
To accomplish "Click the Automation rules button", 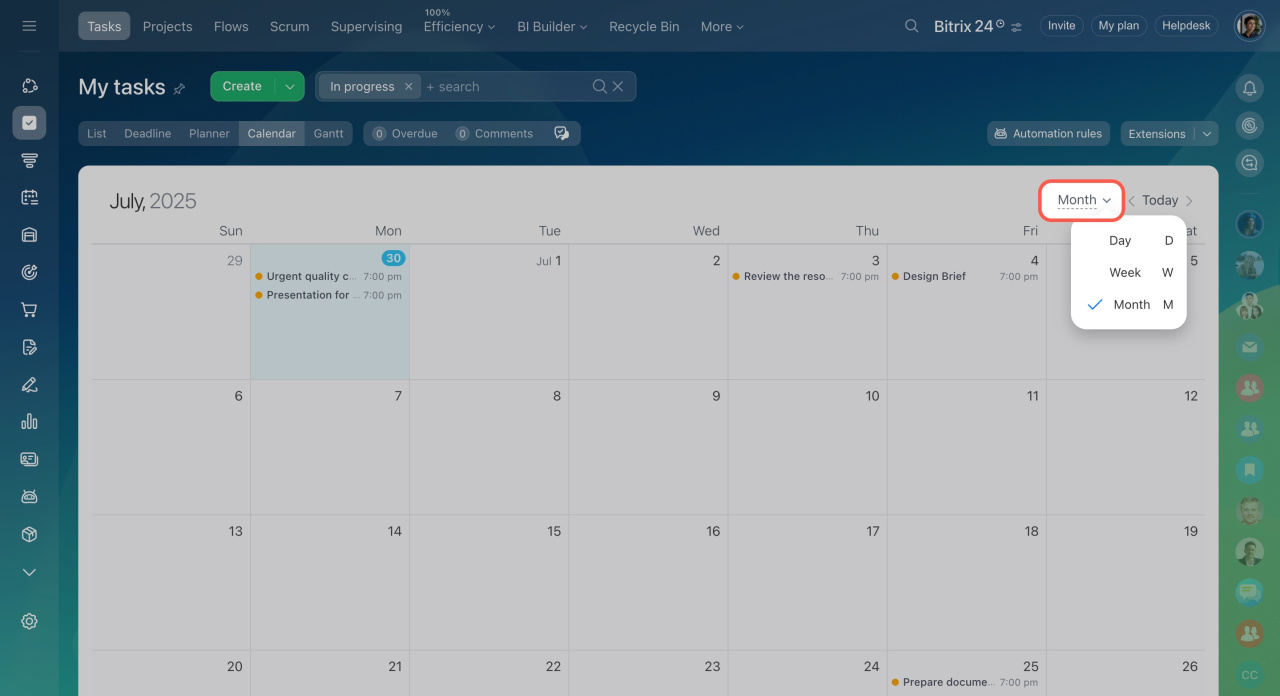I will 1047,133.
